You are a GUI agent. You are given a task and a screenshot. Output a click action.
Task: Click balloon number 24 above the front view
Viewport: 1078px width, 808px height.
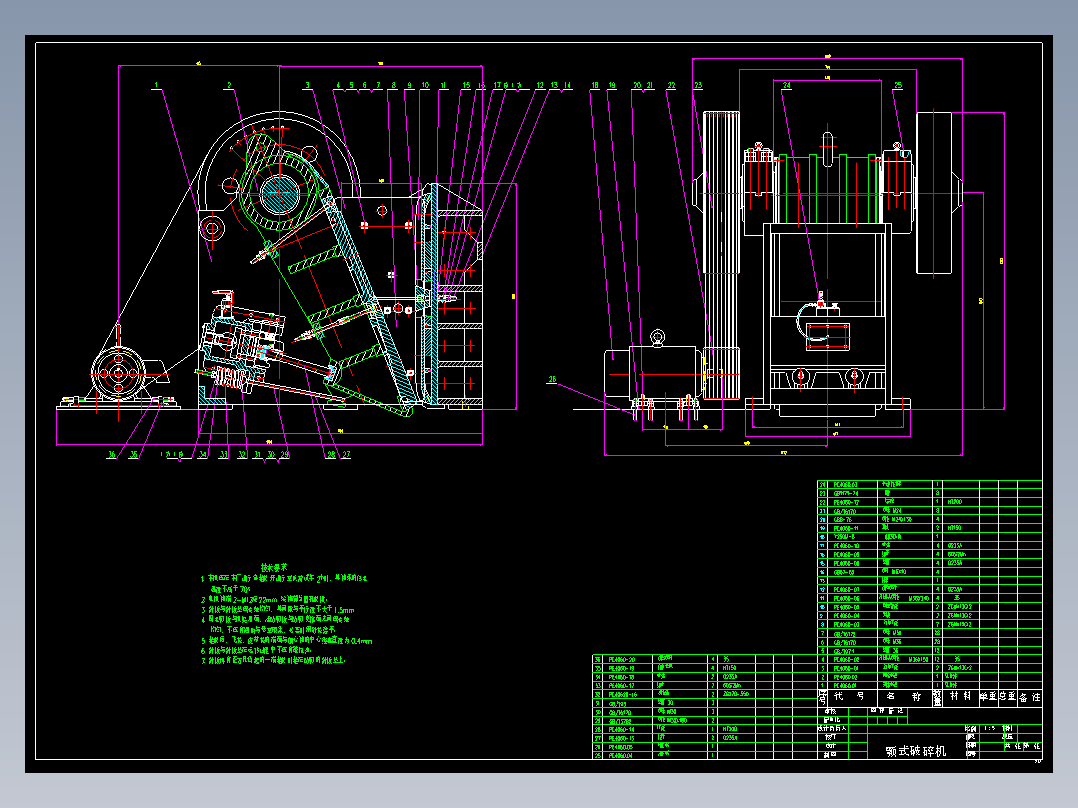coord(786,85)
